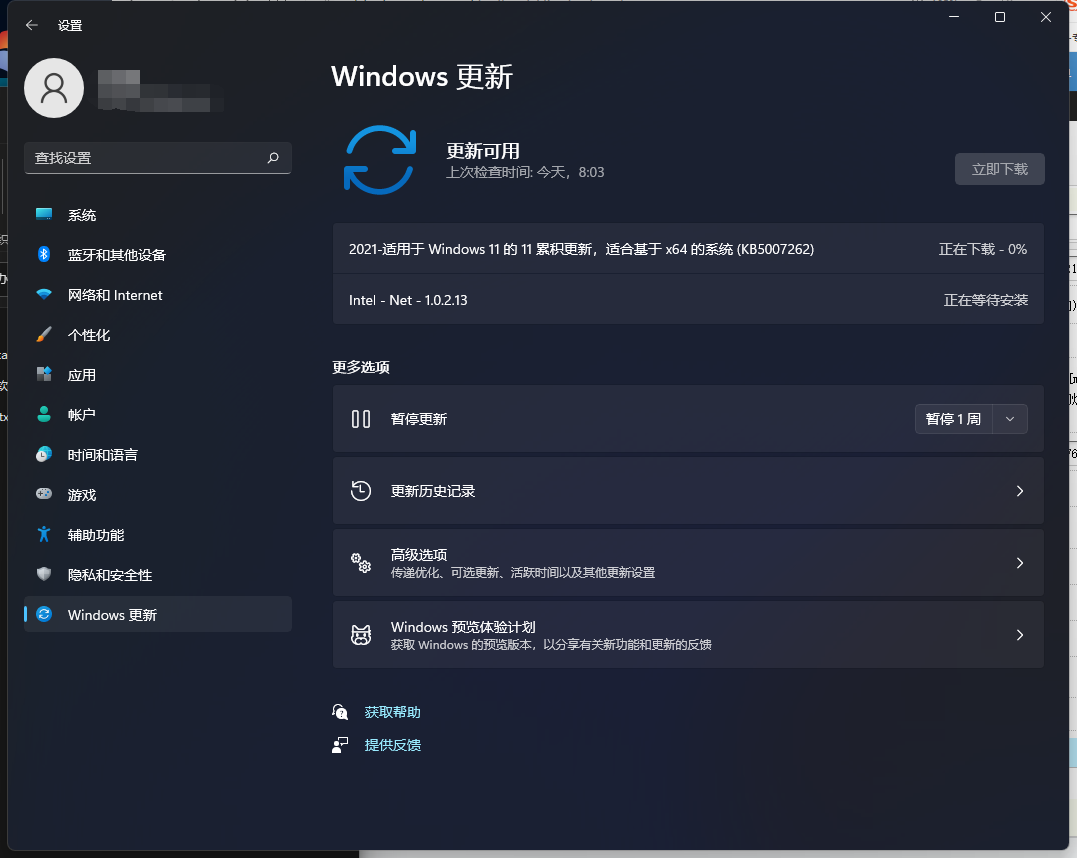Click the 系统 monitor icon
The height and width of the screenshot is (858, 1077).
44,214
